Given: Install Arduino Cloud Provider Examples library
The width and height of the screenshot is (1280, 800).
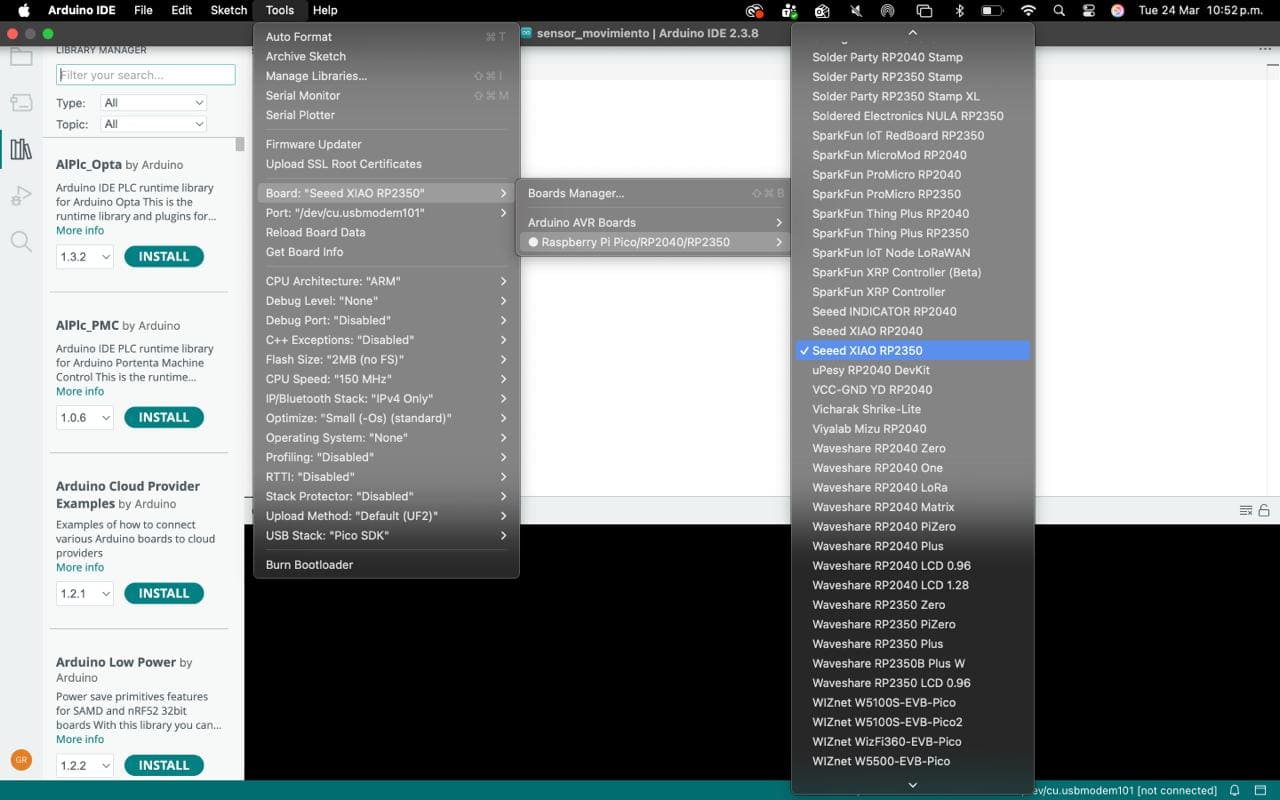Looking at the screenshot, I should point(164,593).
